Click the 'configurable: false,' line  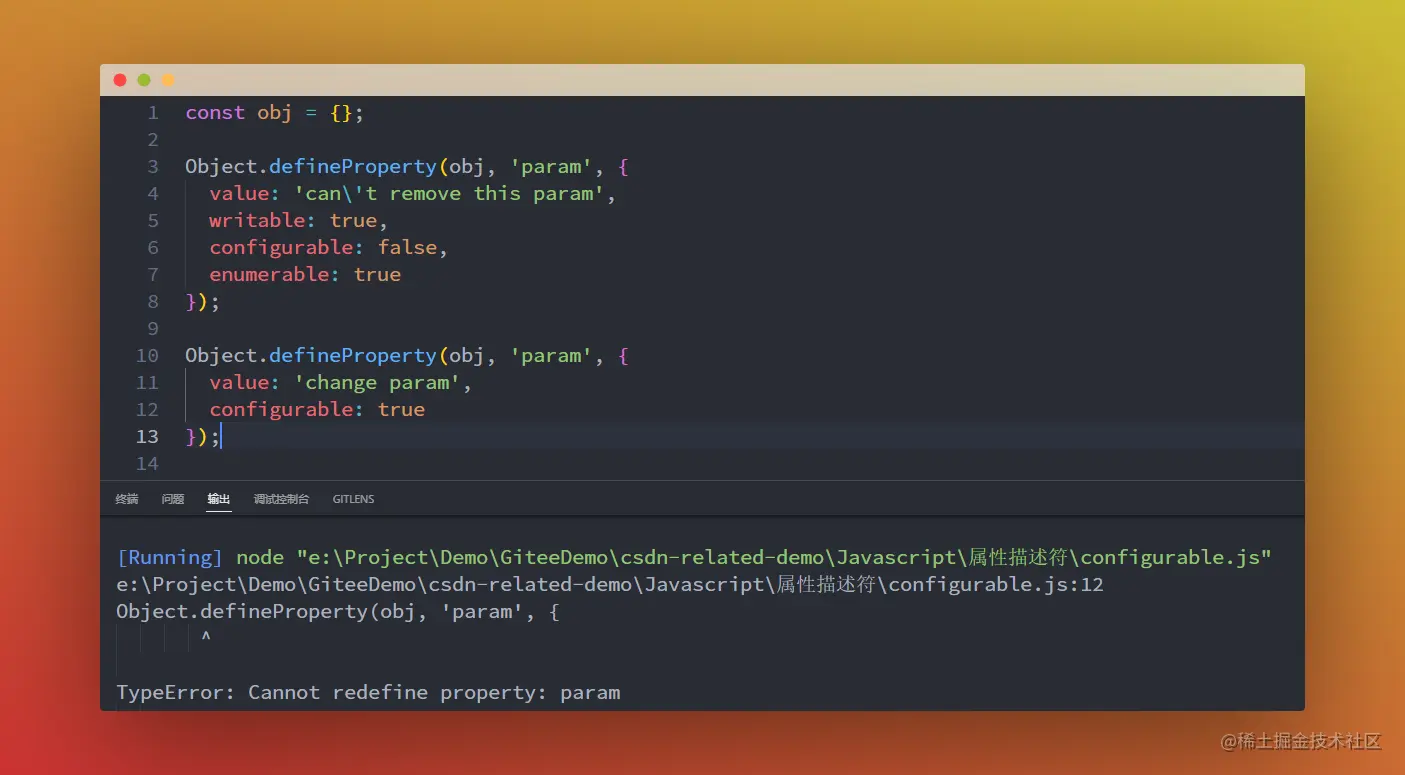click(x=328, y=247)
